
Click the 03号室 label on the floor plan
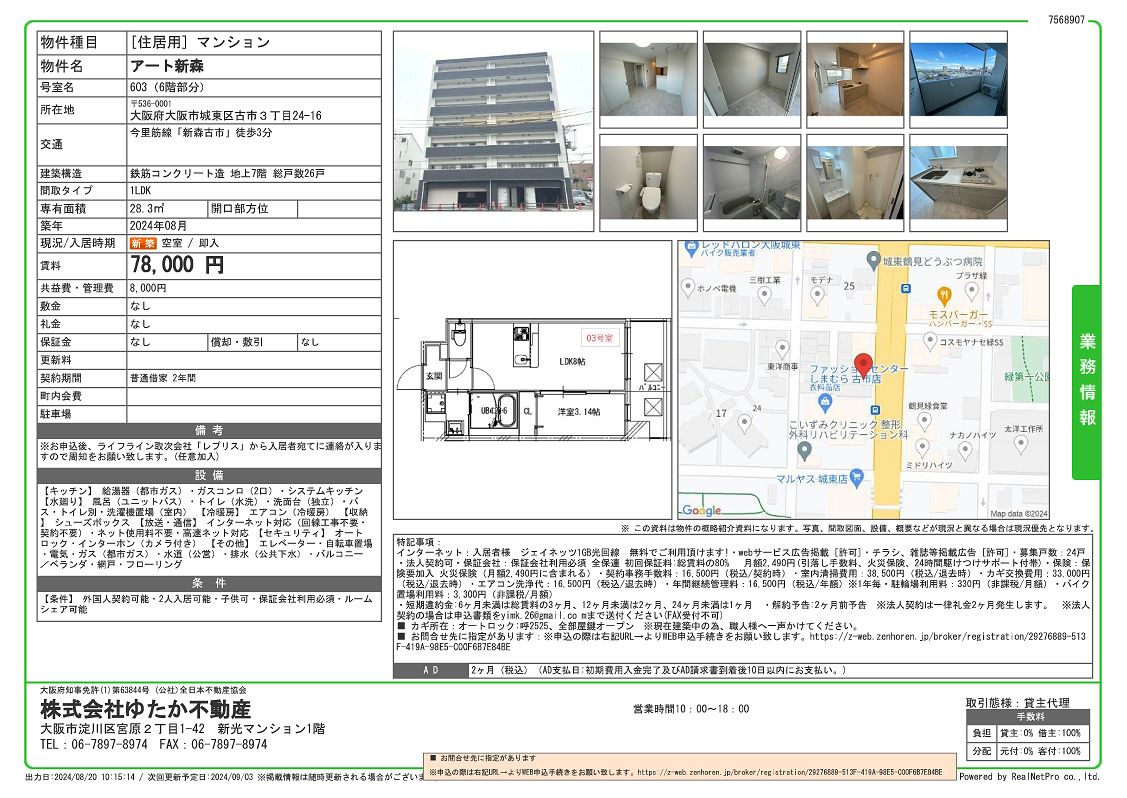click(x=599, y=338)
